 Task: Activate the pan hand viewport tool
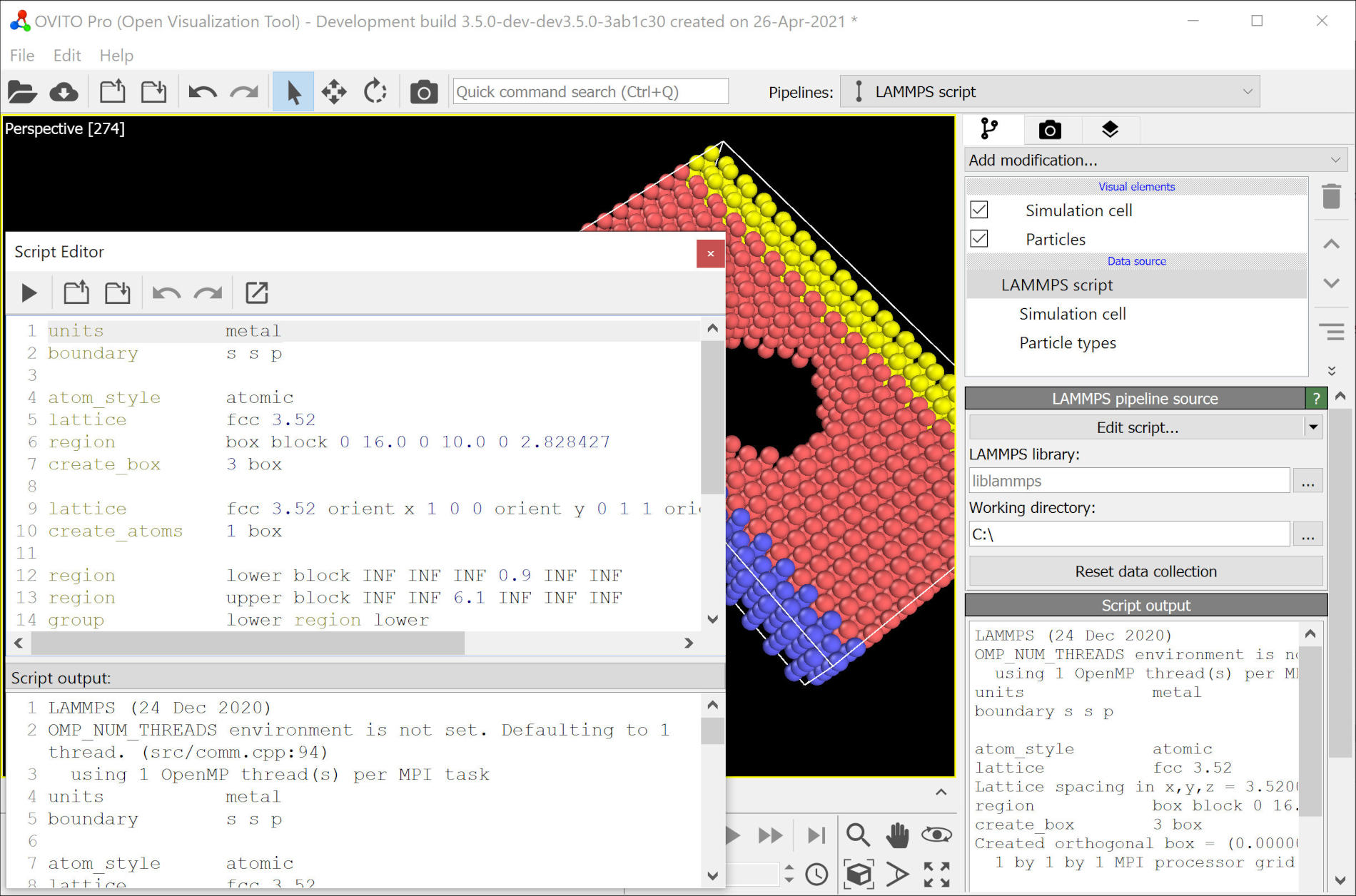897,835
